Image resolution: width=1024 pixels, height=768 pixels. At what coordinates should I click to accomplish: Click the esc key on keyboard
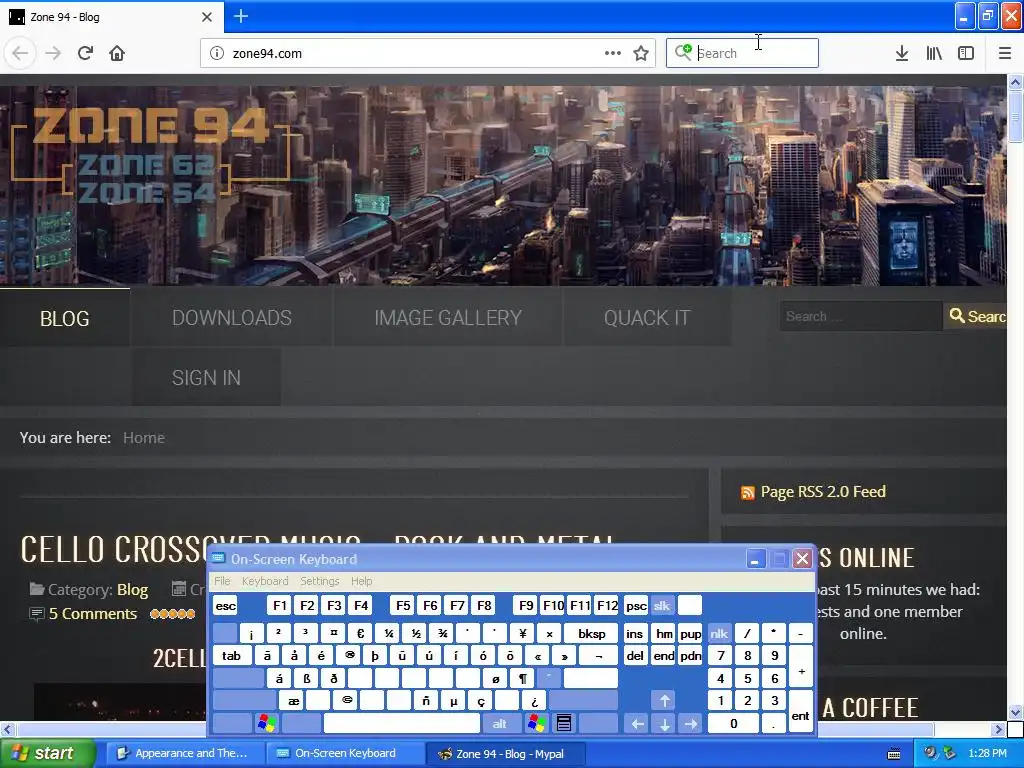pos(225,605)
